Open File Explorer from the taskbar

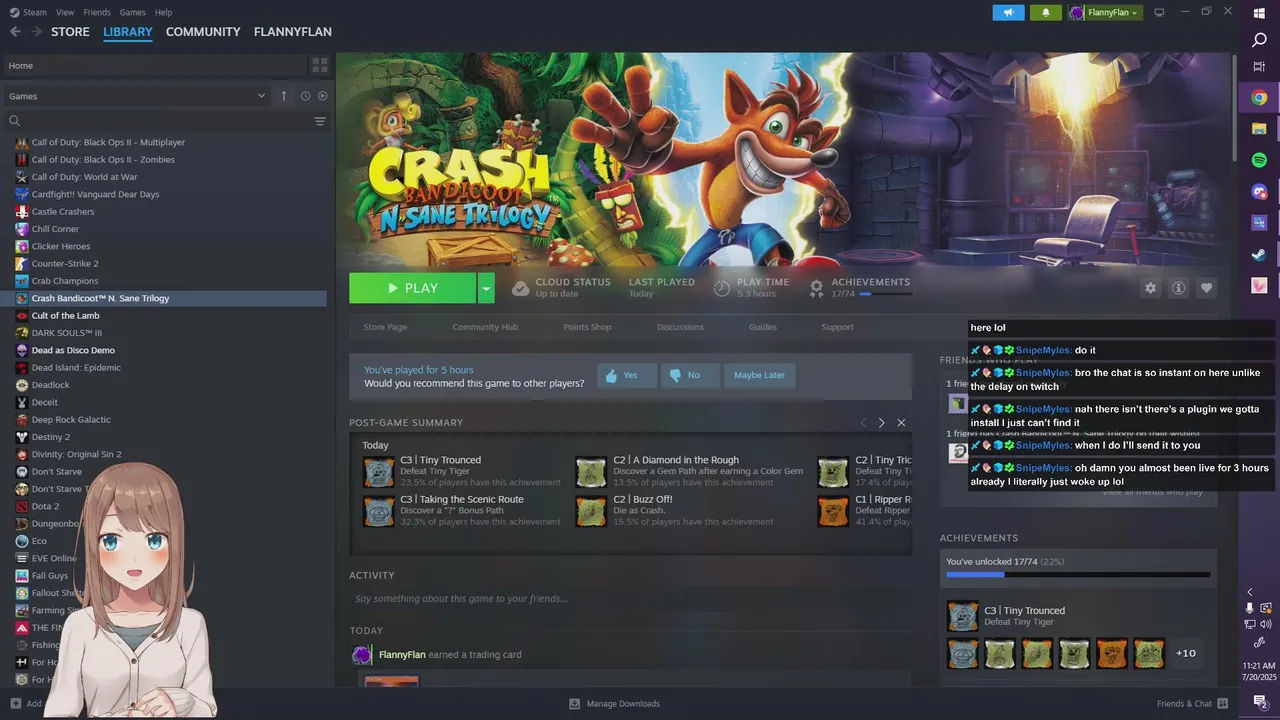(x=1259, y=129)
